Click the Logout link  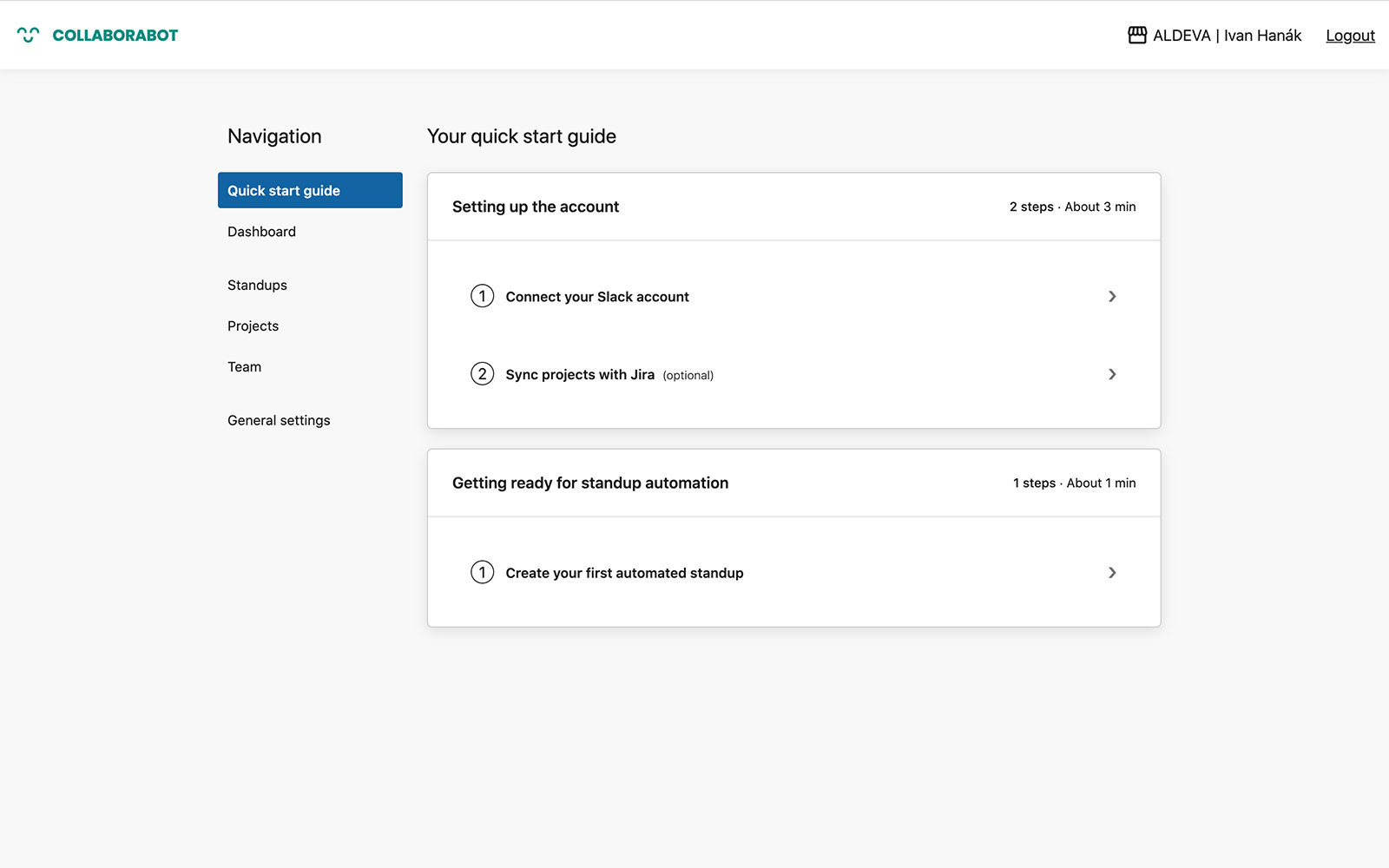tap(1350, 36)
